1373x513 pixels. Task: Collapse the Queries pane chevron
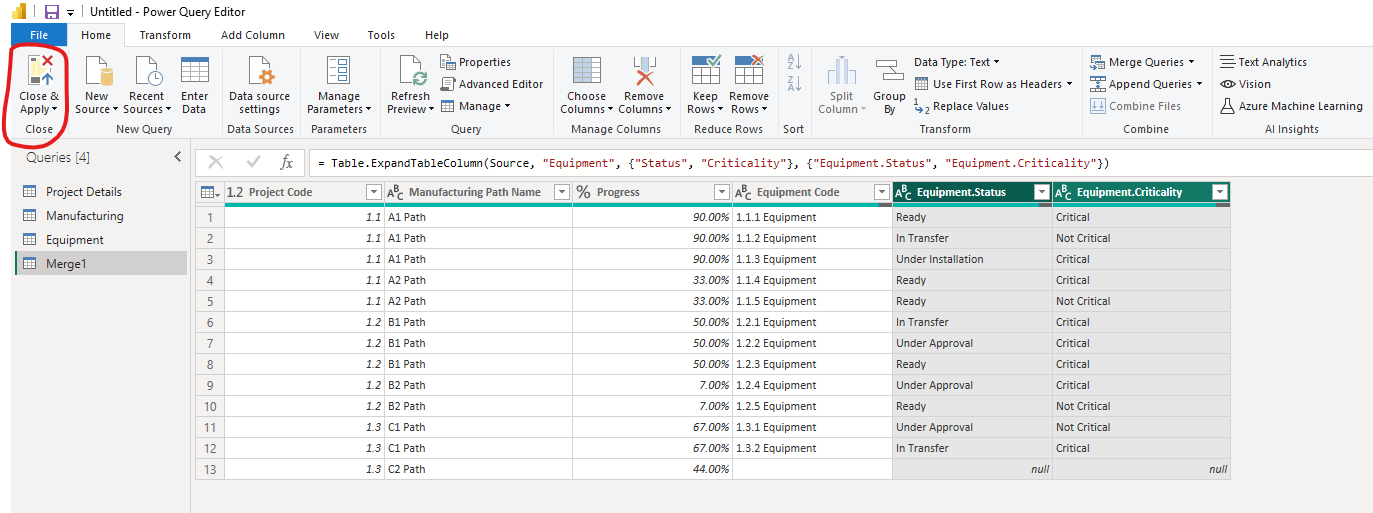178,157
